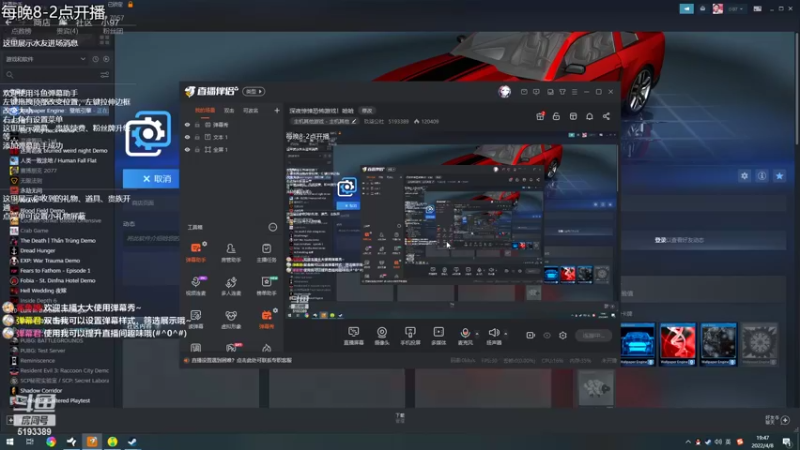Viewport: 800px width, 450px height.
Task: Click the bottom help message link in streaming app
Action: click(241, 360)
